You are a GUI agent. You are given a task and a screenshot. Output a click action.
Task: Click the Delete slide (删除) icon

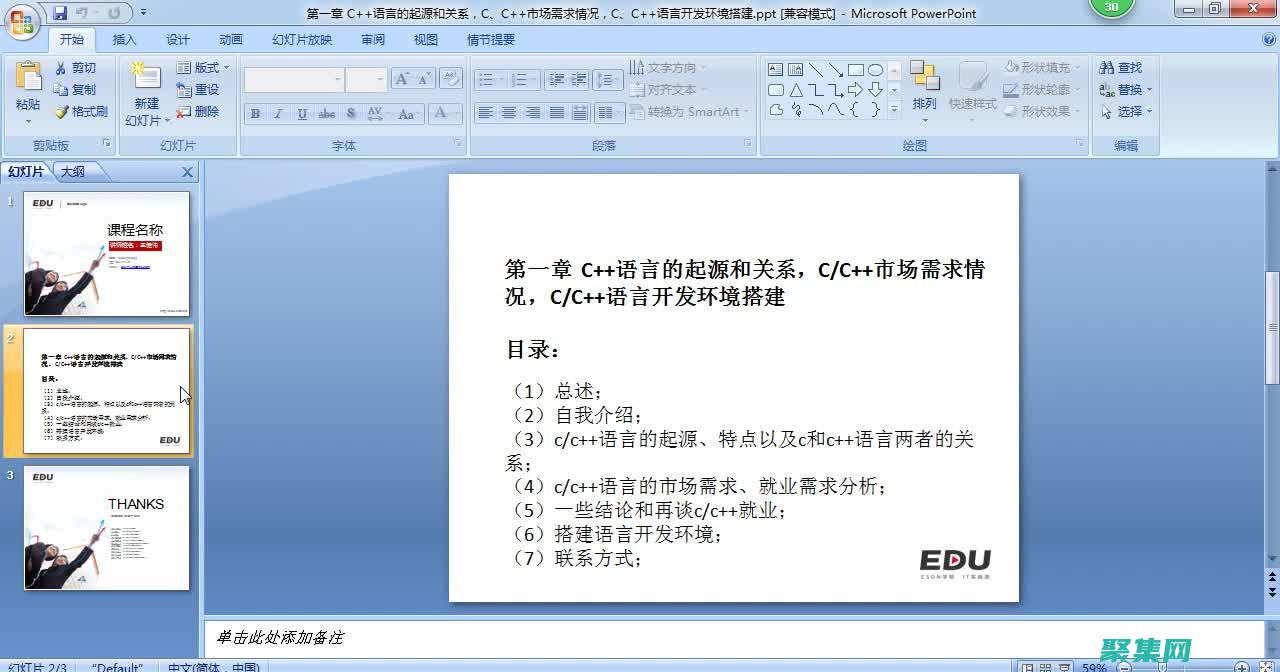(200, 111)
